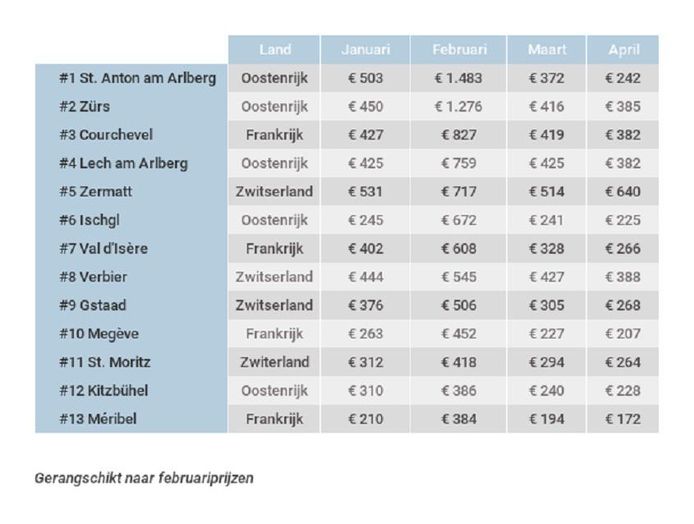Click the 'Gerangschikt naar februariprijzen' caption
The height and width of the screenshot is (524, 694).
click(x=144, y=478)
